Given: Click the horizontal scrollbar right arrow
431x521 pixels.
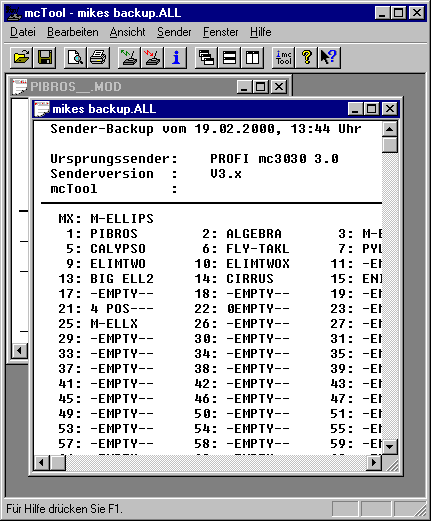Looking at the screenshot, I should coord(374,462).
